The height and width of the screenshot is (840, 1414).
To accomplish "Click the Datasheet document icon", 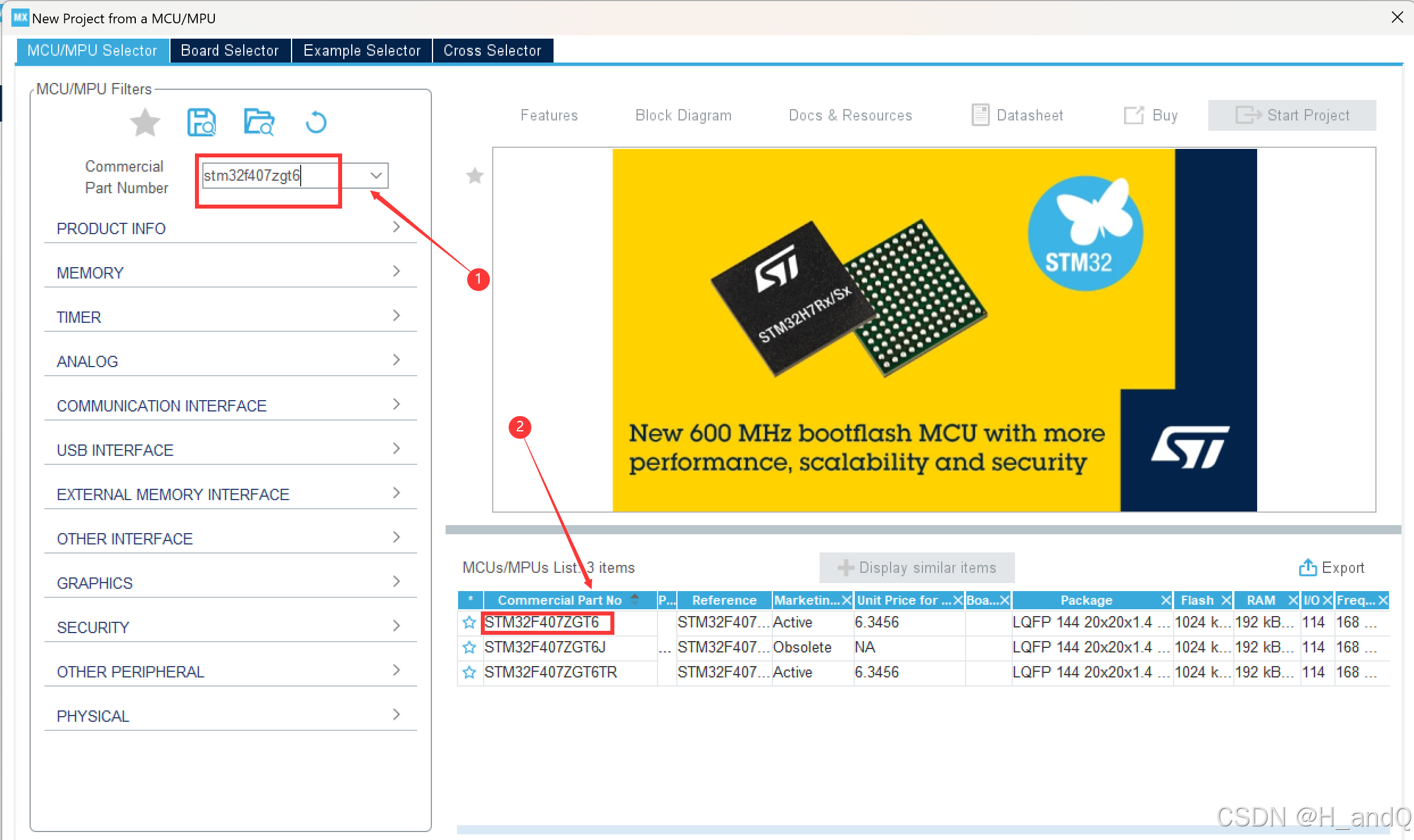I will coord(980,115).
